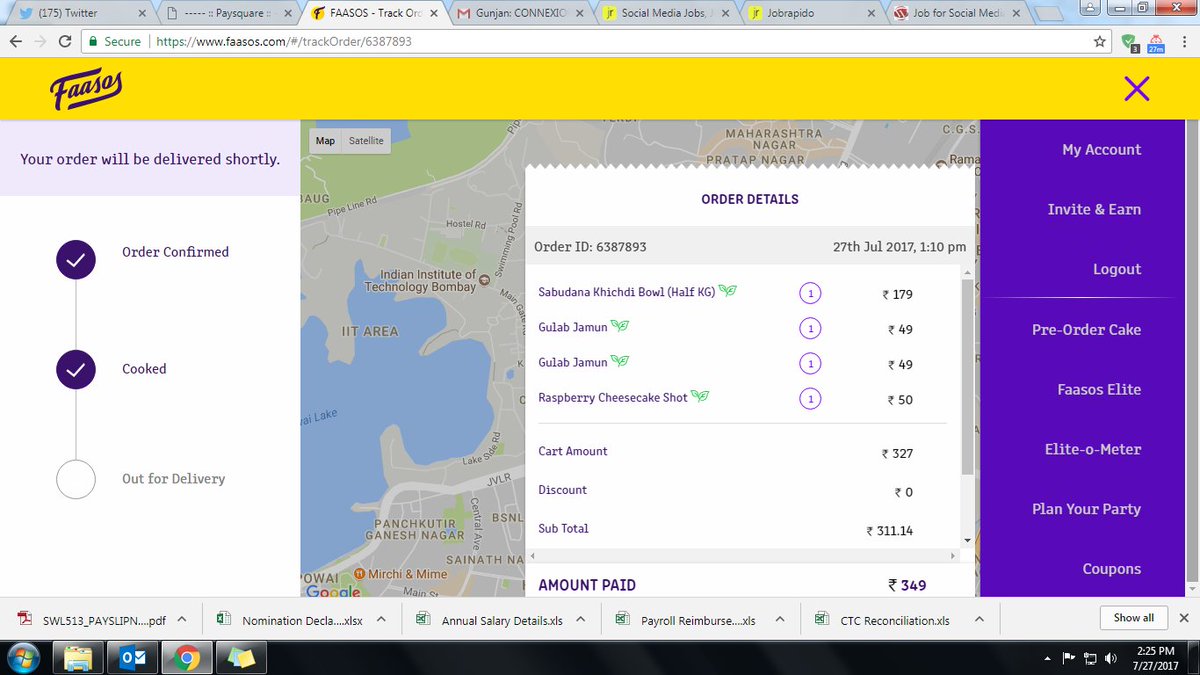This screenshot has height=675, width=1200.
Task: Click the volume icon in system tray
Action: 1112,659
